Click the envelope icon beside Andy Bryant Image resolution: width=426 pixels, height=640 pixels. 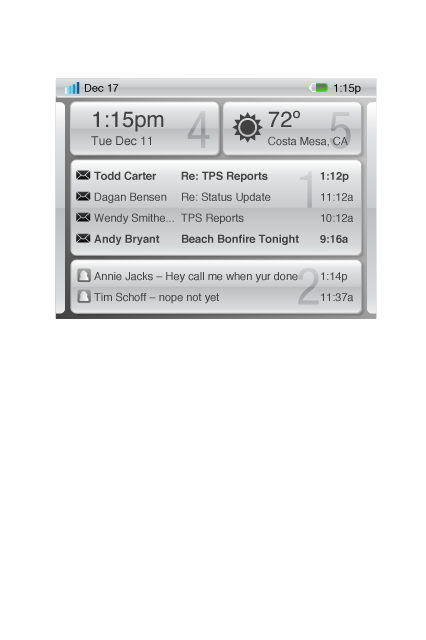tap(83, 238)
